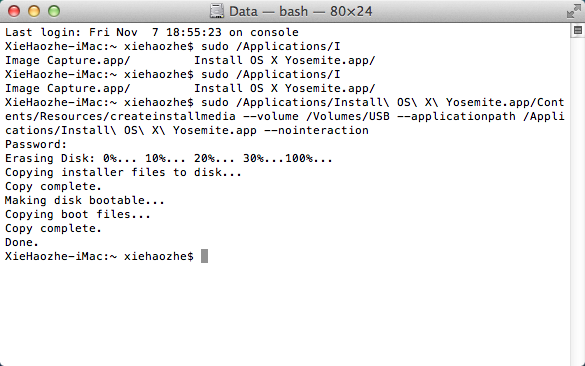This screenshot has height=366, width=585.
Task: Click the split pane icon above scrollbar
Action: [578, 30]
